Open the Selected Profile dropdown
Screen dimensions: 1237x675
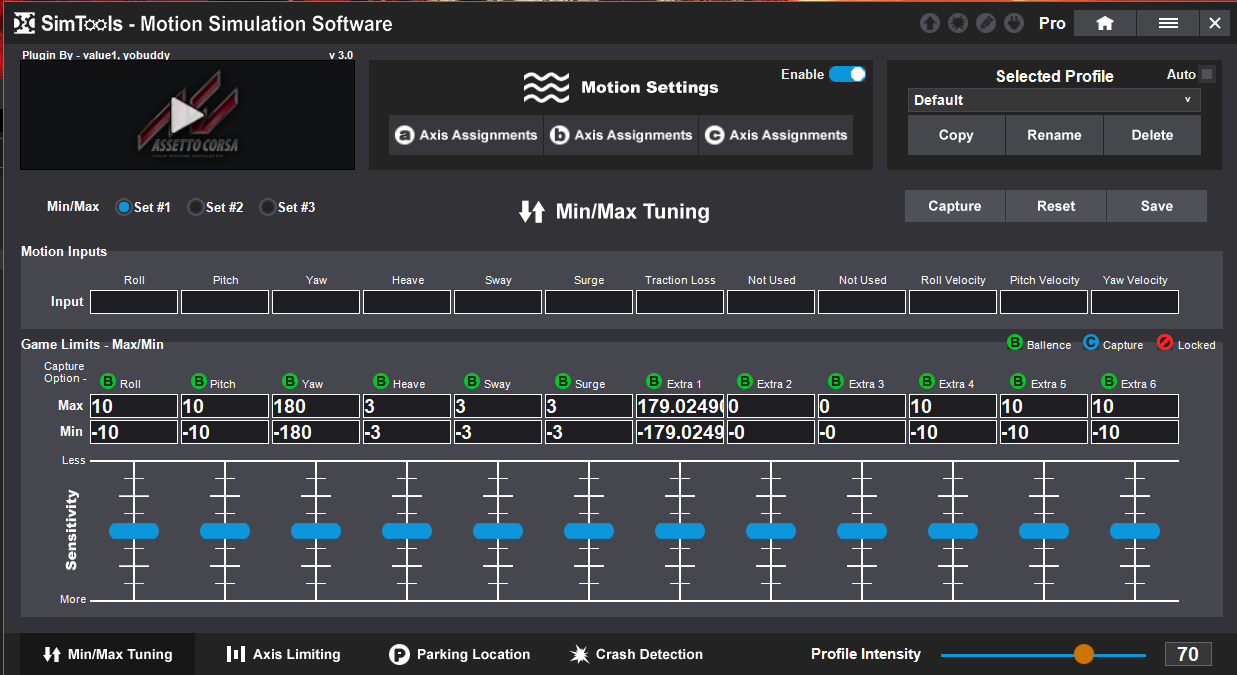(1054, 100)
